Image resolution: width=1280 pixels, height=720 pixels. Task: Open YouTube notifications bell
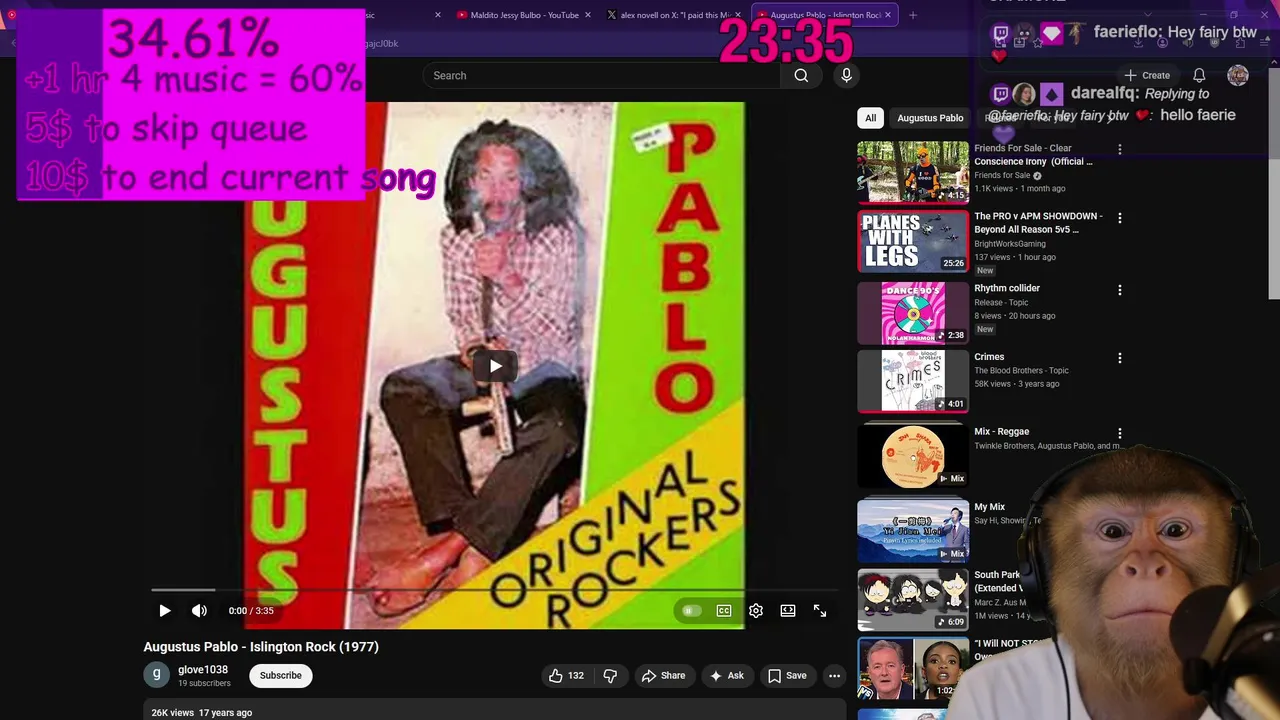1199,75
